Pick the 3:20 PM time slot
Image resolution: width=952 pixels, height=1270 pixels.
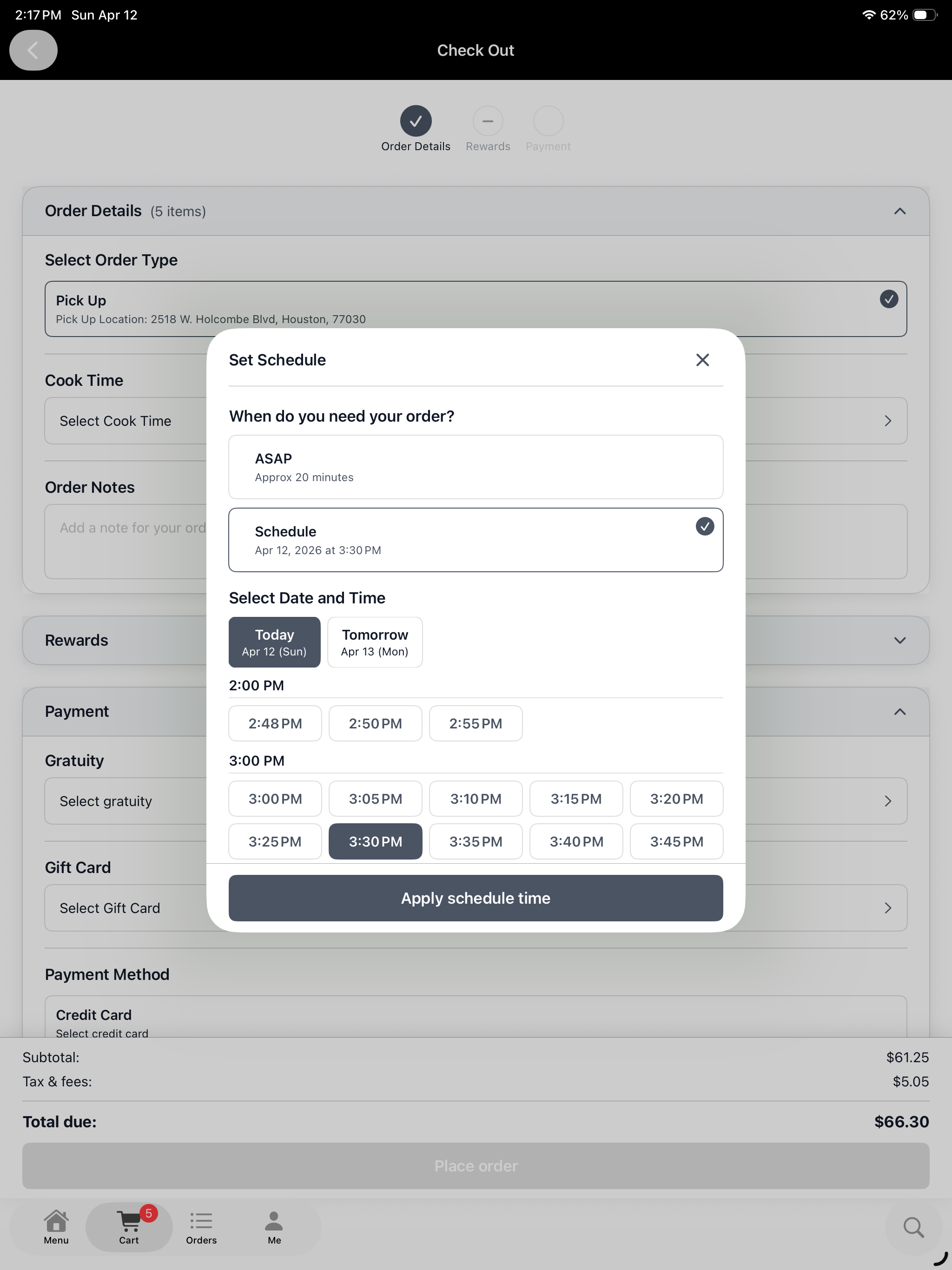[x=676, y=799]
